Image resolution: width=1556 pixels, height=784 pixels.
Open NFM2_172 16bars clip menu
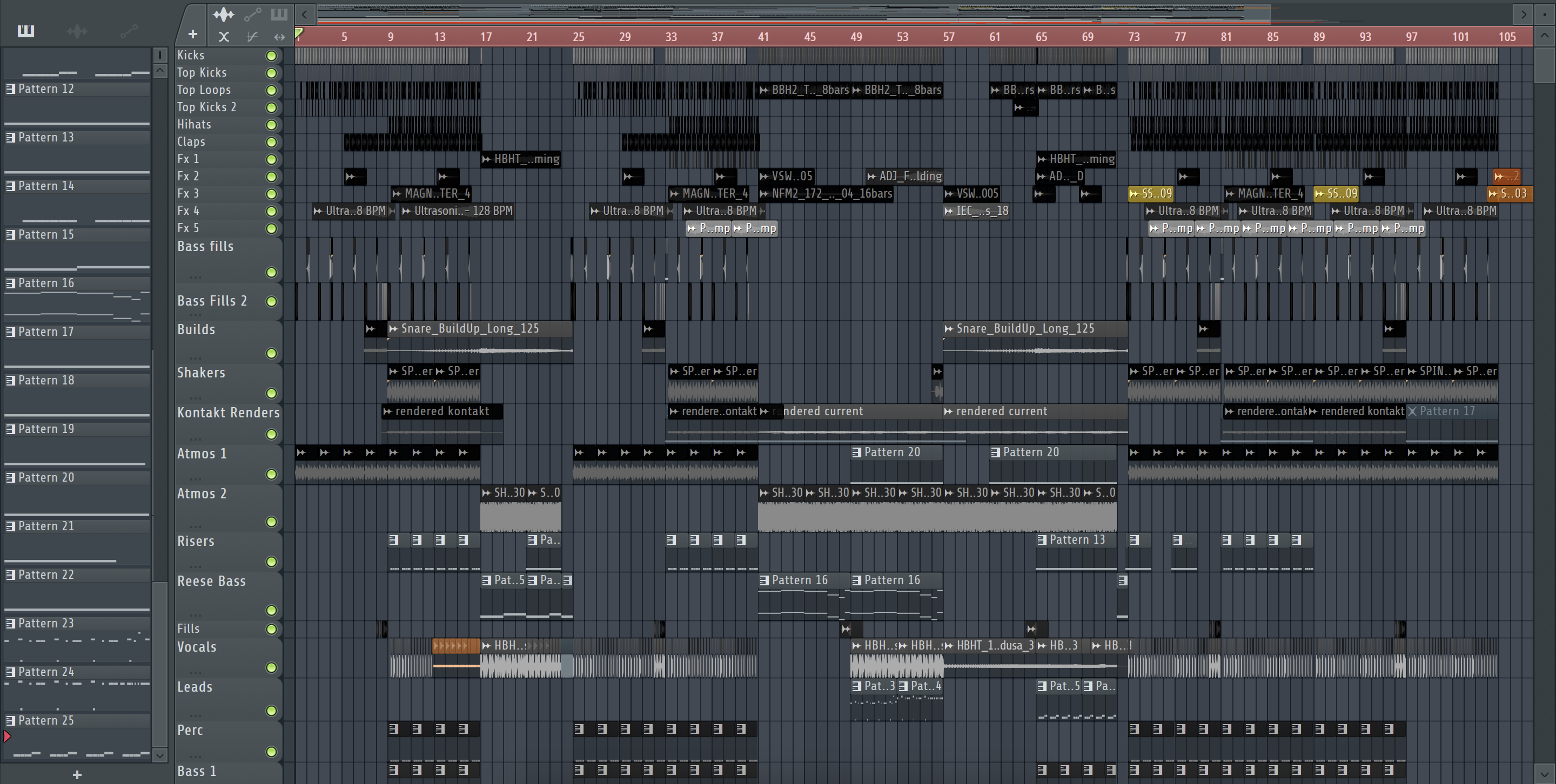click(764, 194)
